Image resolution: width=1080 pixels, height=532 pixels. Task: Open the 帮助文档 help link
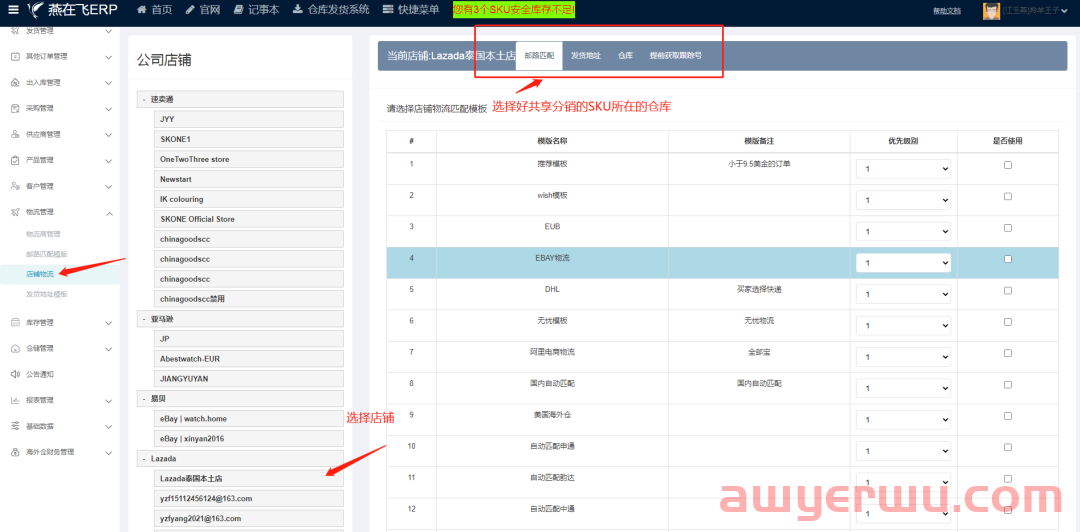coord(946,11)
